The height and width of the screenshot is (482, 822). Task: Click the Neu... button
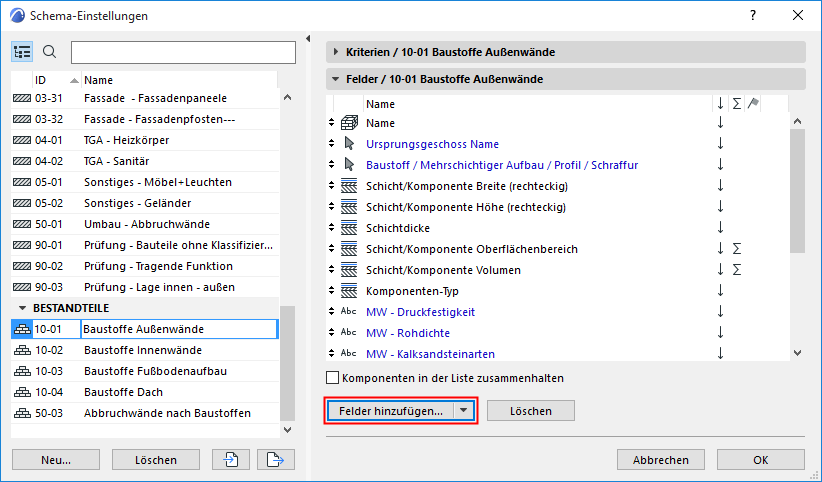coord(56,460)
